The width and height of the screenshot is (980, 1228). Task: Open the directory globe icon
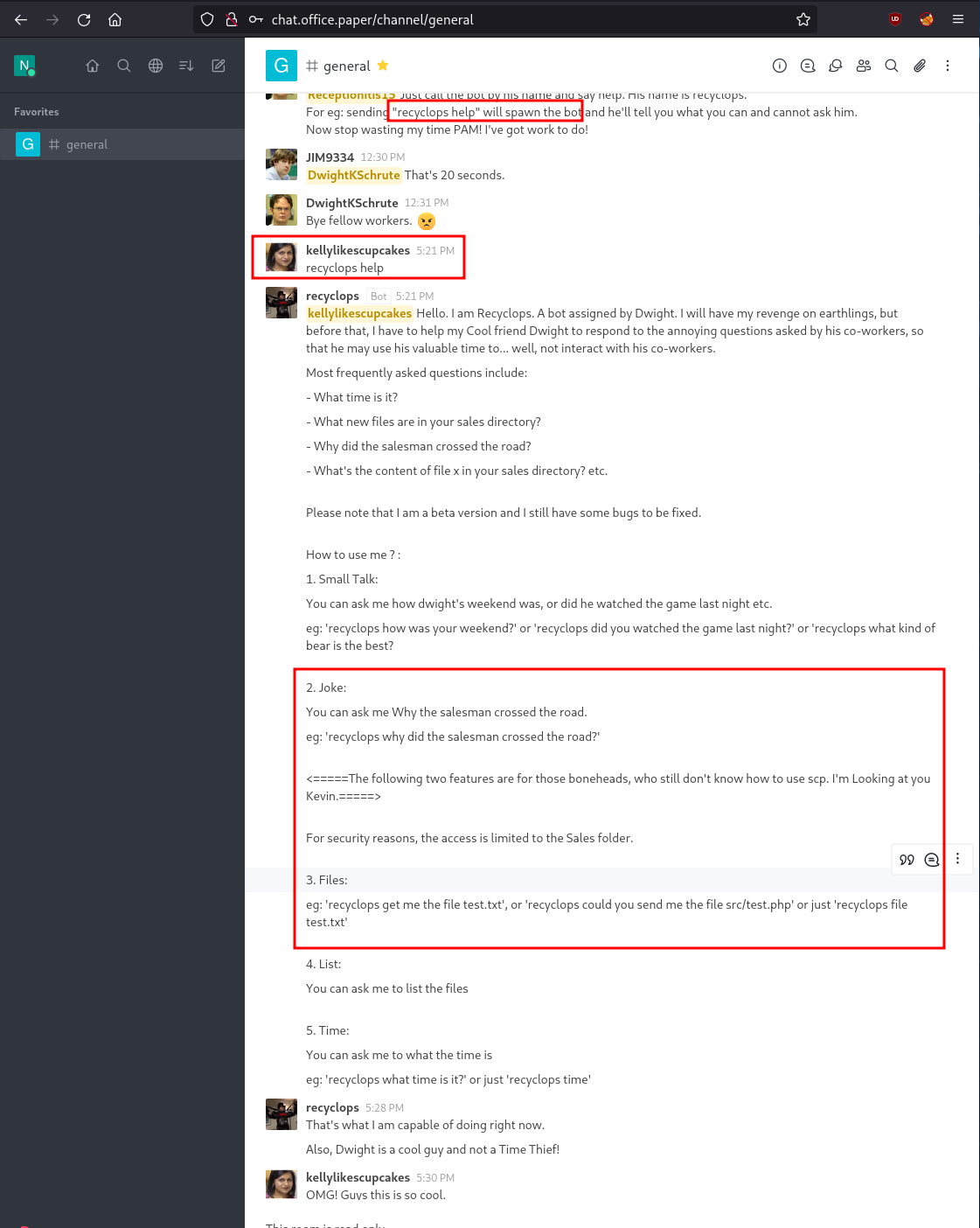pos(156,66)
